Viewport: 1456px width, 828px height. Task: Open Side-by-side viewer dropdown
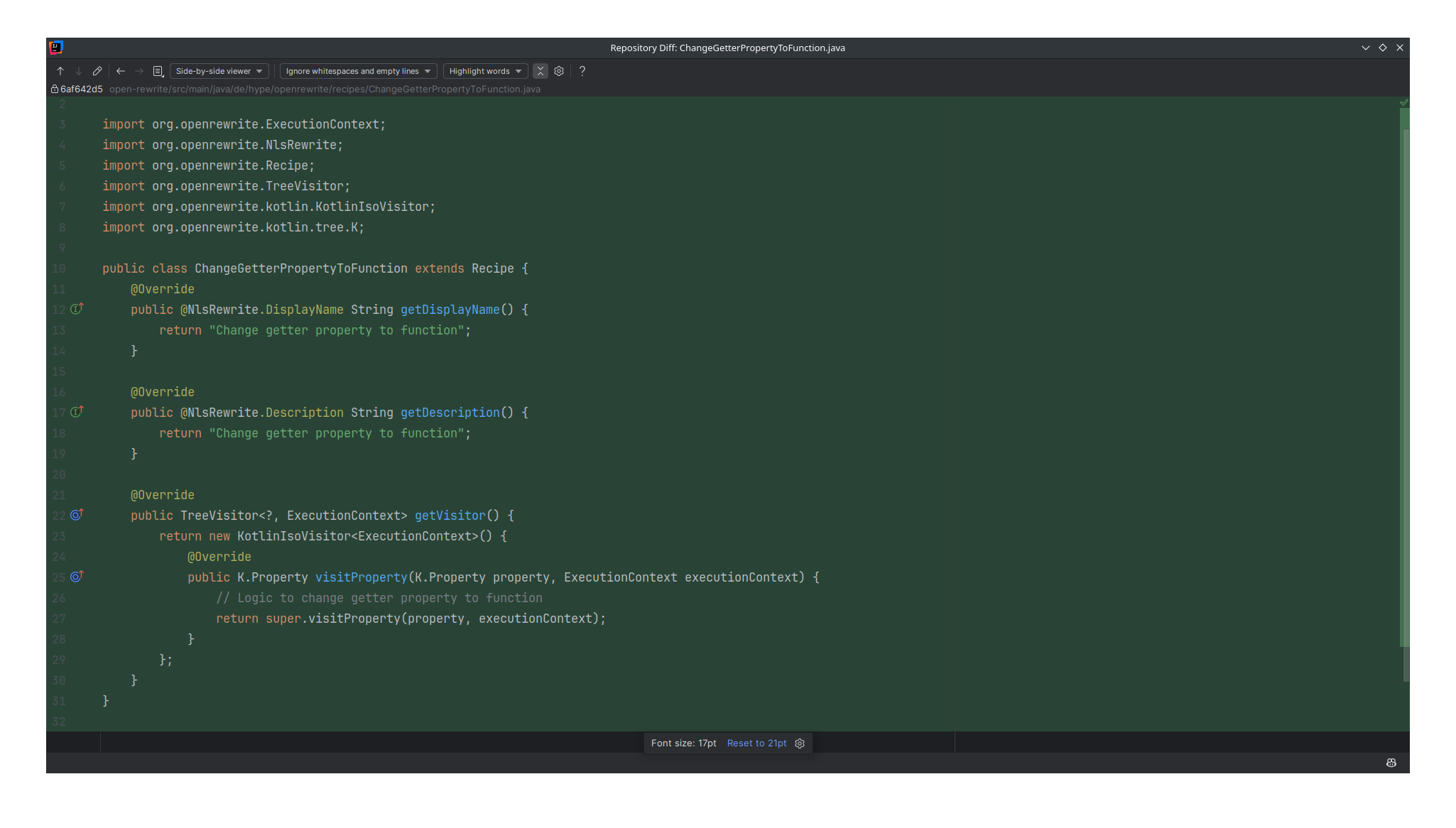[219, 71]
